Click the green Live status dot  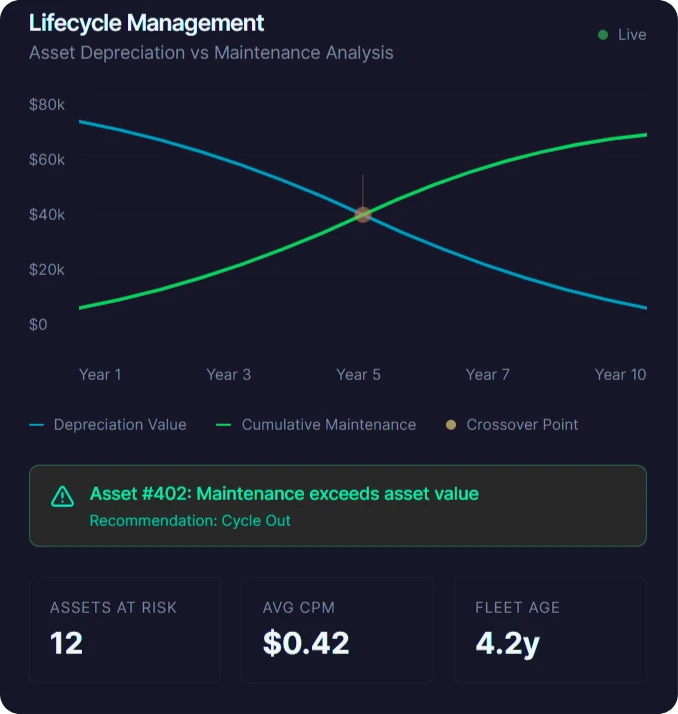[x=603, y=35]
